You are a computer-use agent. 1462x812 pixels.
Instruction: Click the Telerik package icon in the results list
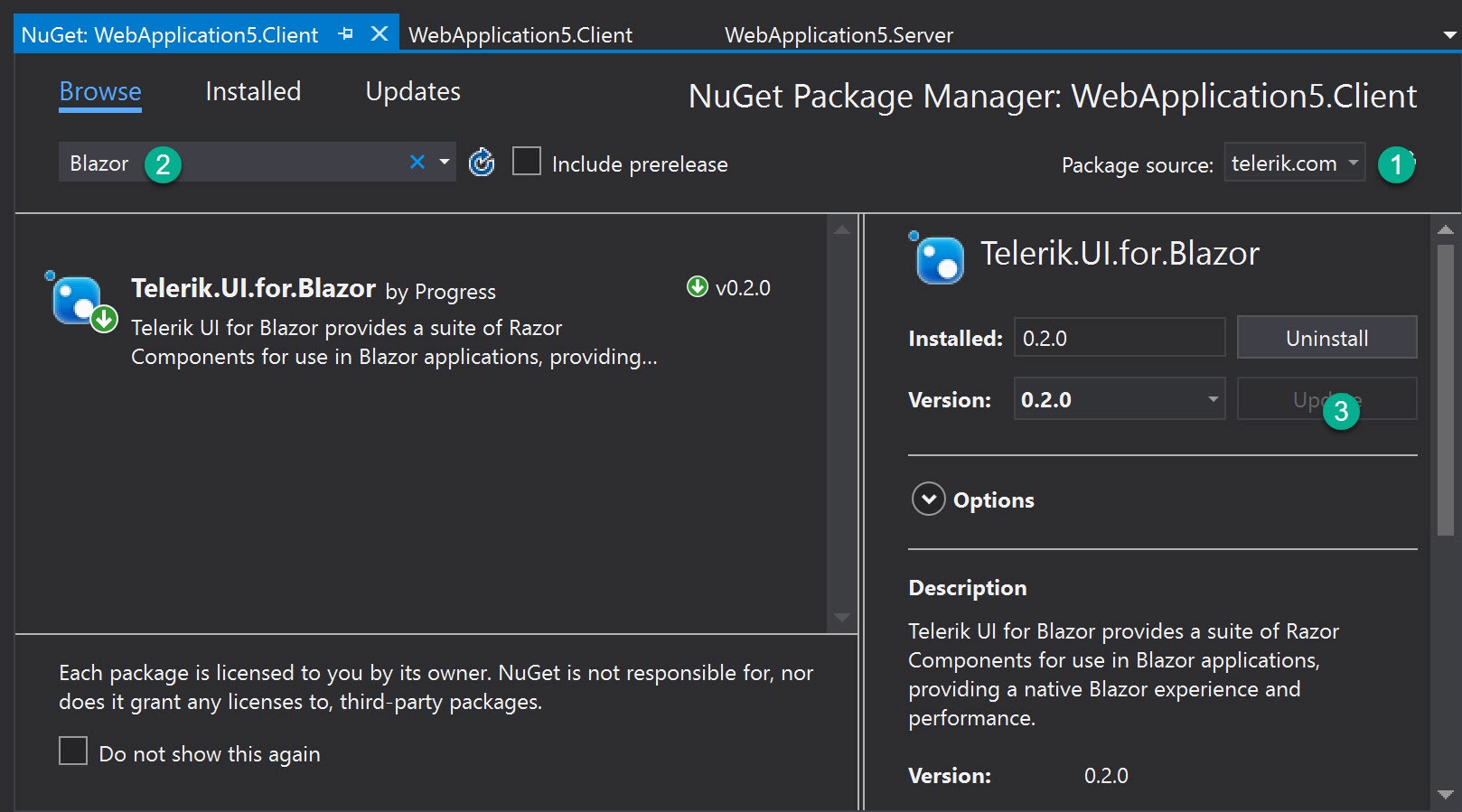(x=80, y=302)
